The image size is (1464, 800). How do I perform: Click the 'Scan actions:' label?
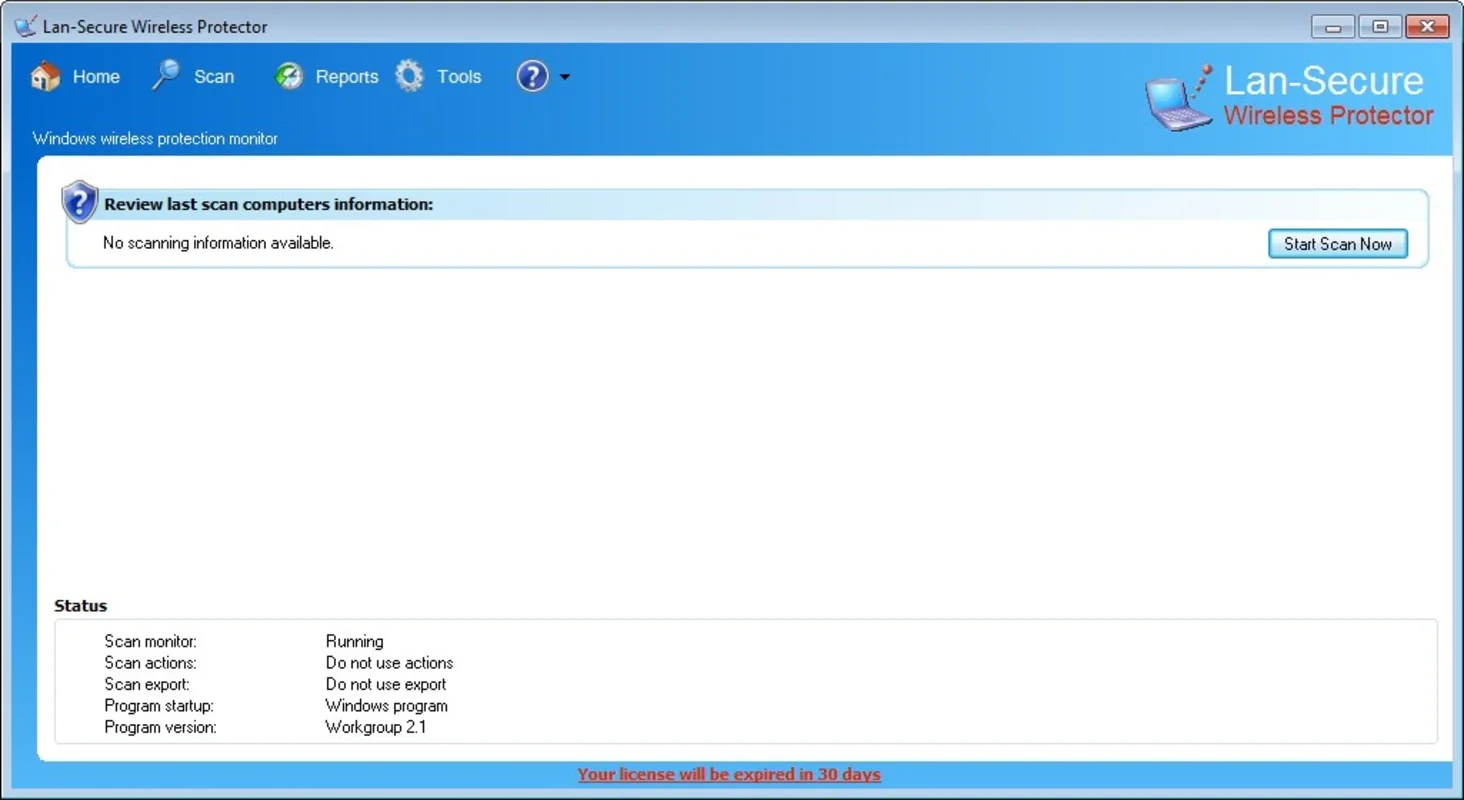pyautogui.click(x=151, y=663)
